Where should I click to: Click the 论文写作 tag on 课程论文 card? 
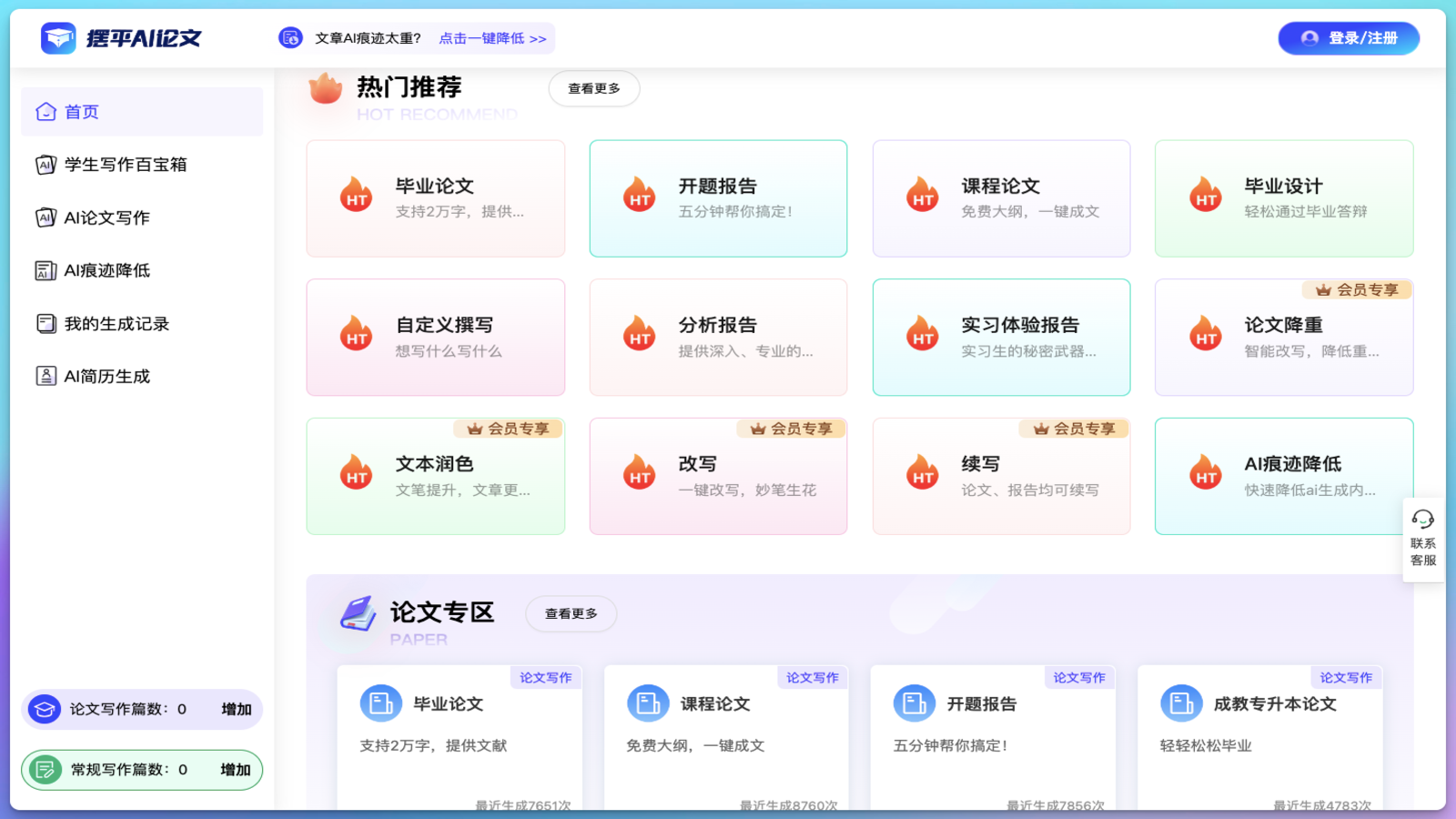812,677
